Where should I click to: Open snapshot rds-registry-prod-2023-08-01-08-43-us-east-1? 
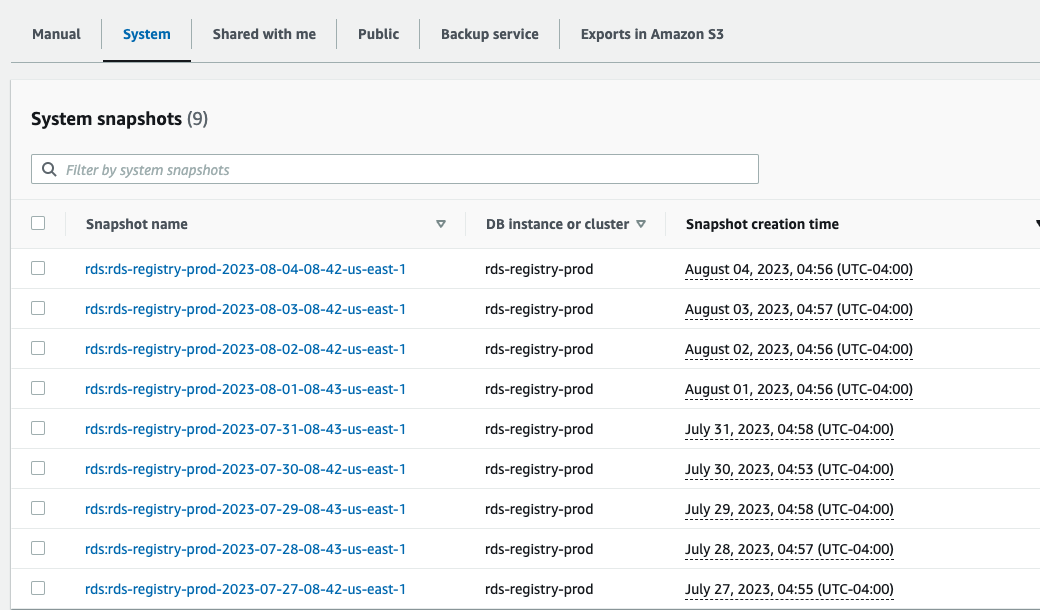coord(245,389)
